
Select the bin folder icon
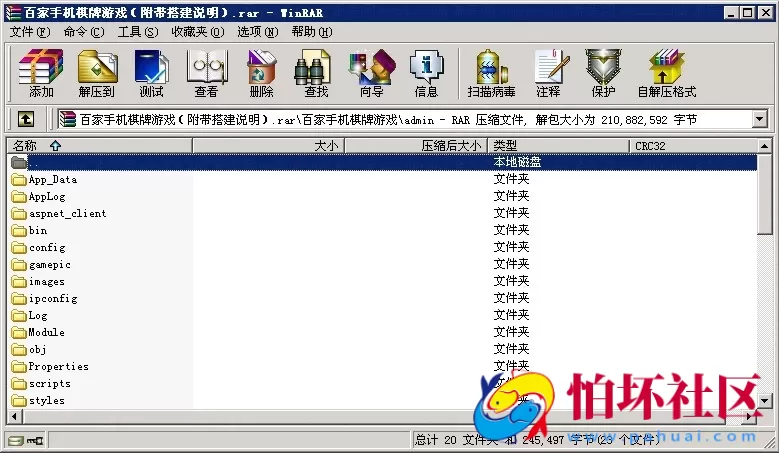(19, 230)
